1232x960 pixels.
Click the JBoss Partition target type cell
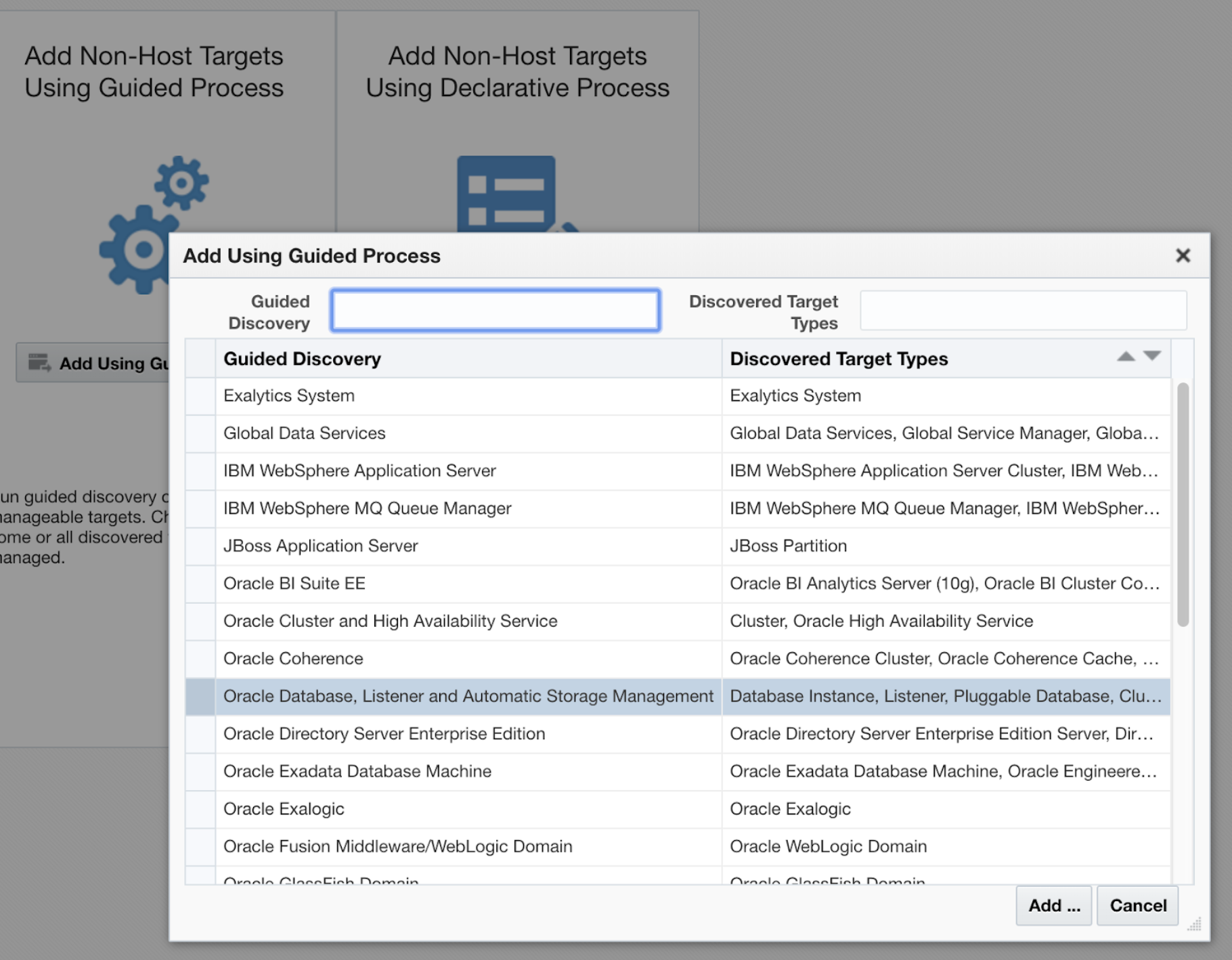pos(946,546)
